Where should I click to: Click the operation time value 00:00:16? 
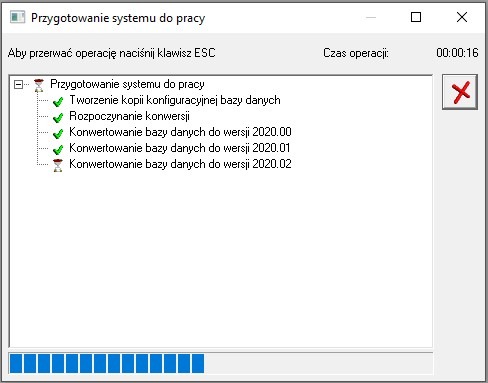point(457,53)
